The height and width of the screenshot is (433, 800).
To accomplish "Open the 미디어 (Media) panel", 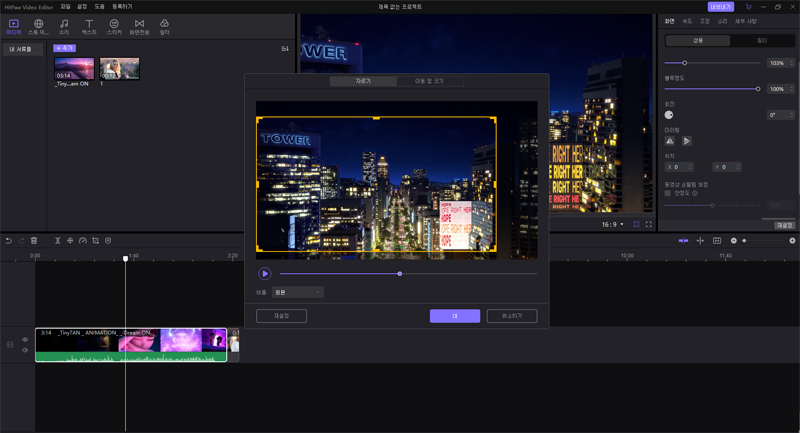I will pos(13,27).
